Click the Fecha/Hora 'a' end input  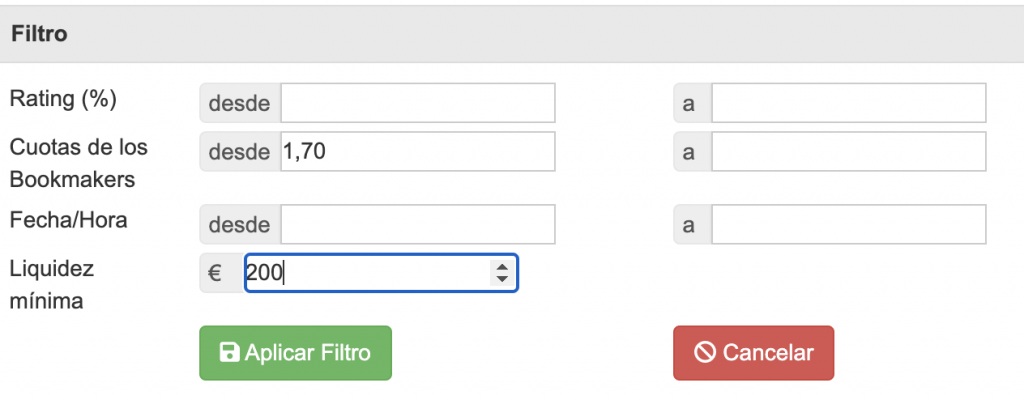[x=848, y=225]
